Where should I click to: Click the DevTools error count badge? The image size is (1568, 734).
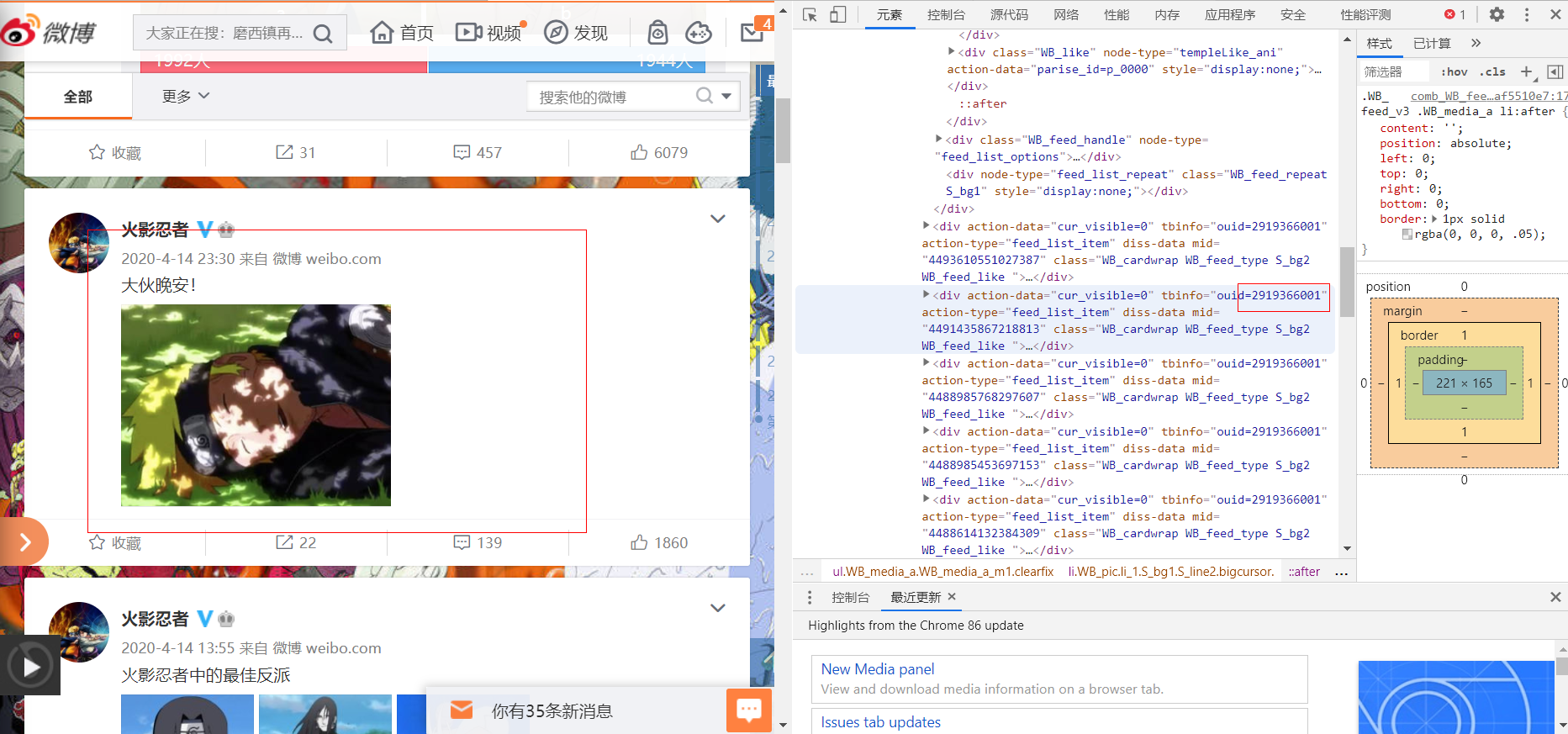click(x=1454, y=14)
